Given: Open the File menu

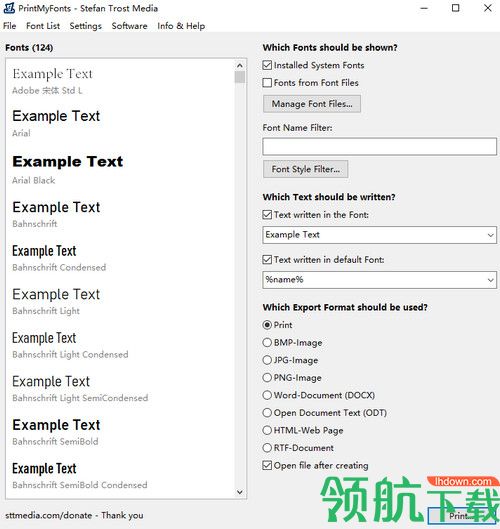Looking at the screenshot, I should click(x=9, y=26).
